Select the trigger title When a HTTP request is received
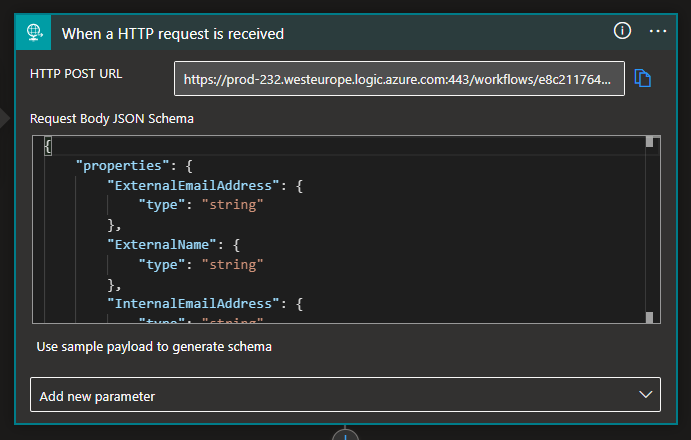Viewport: 691px width, 440px height. (x=173, y=33)
